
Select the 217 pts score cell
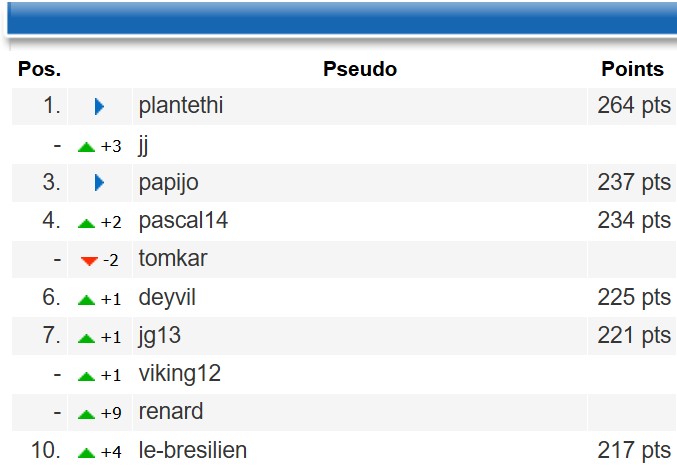point(632,451)
